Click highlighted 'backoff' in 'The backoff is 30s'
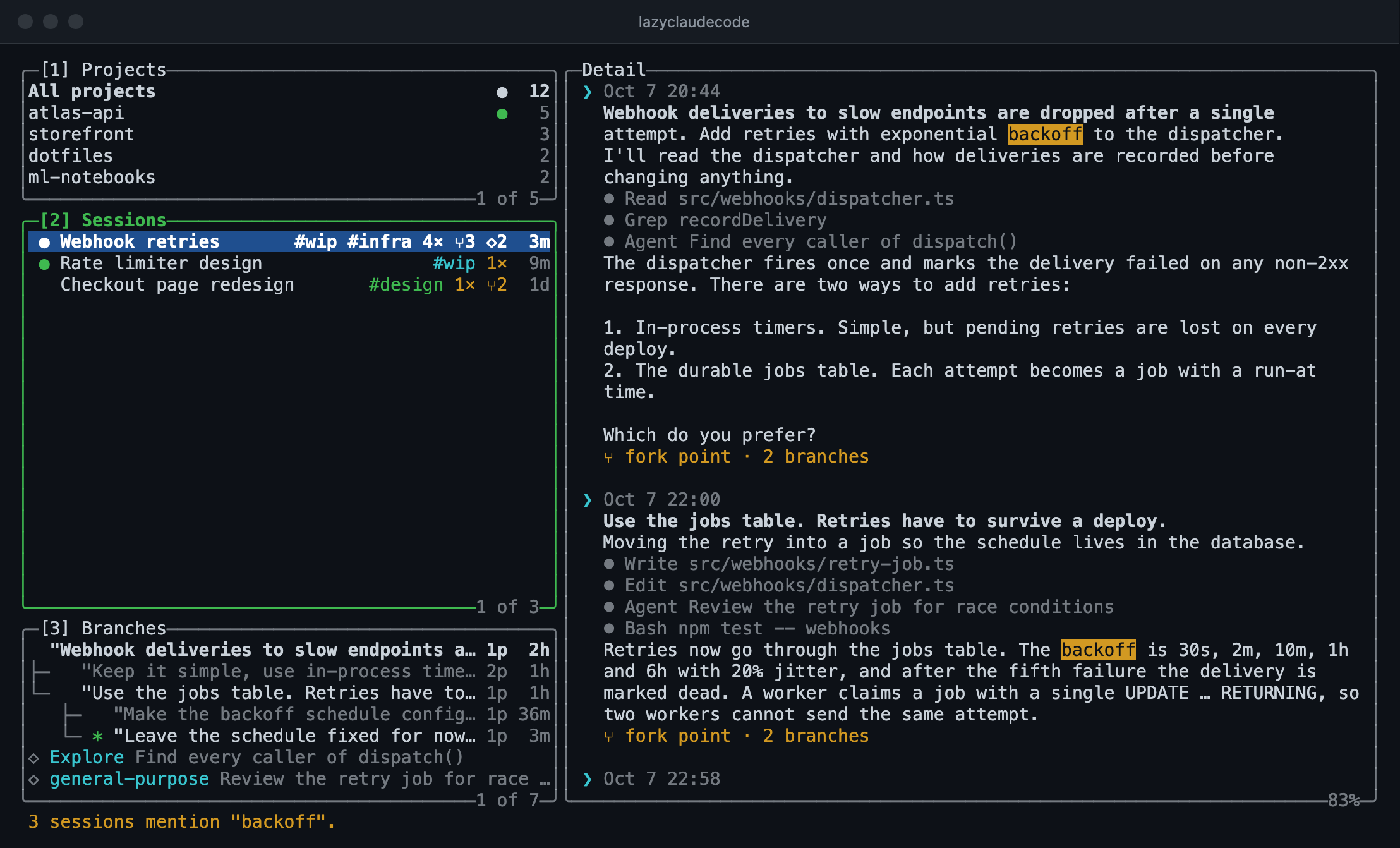The height and width of the screenshot is (848, 1400). click(1098, 650)
